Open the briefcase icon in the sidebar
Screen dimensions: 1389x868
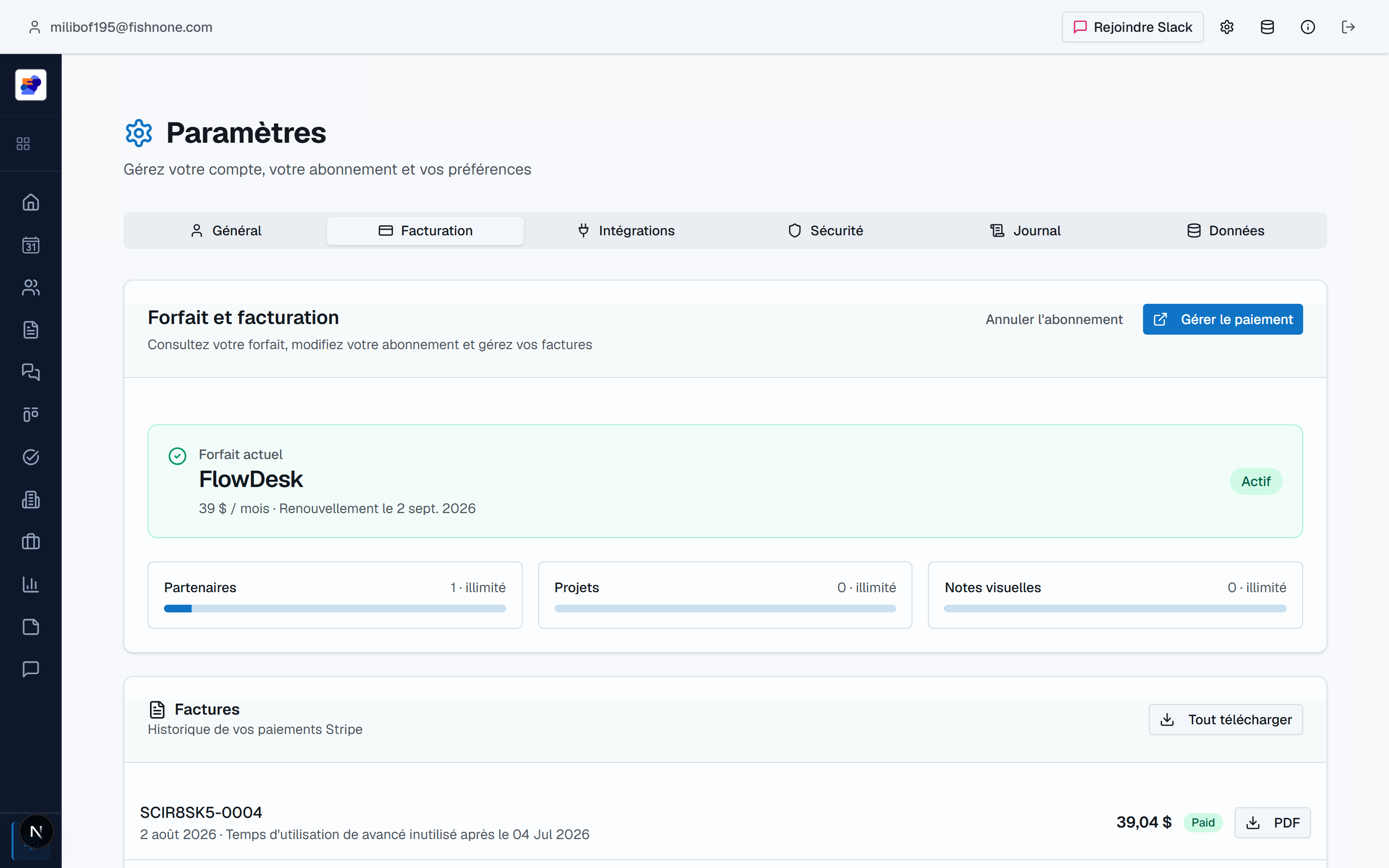[x=31, y=542]
